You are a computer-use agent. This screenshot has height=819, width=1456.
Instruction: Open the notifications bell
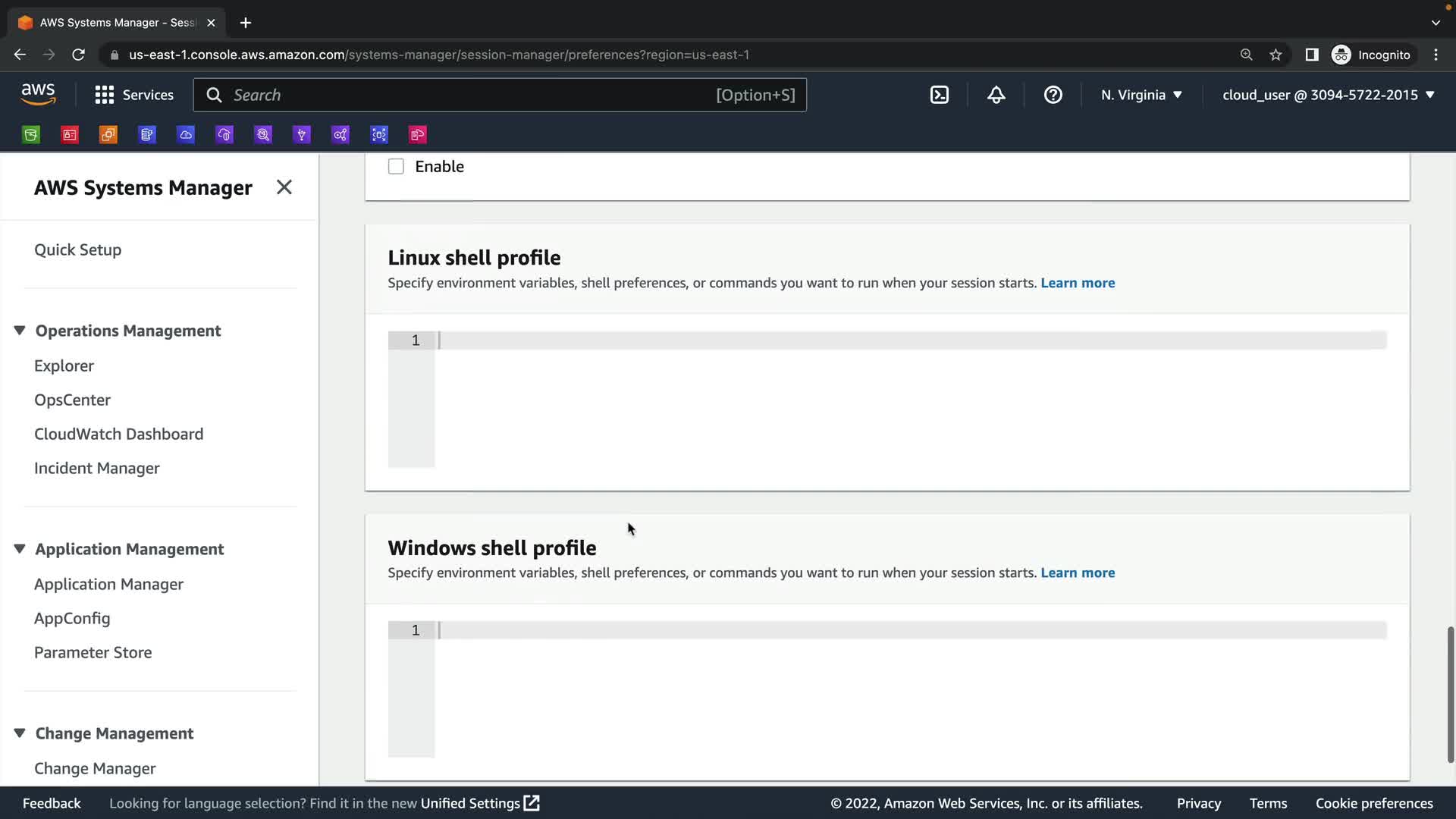[x=996, y=95]
